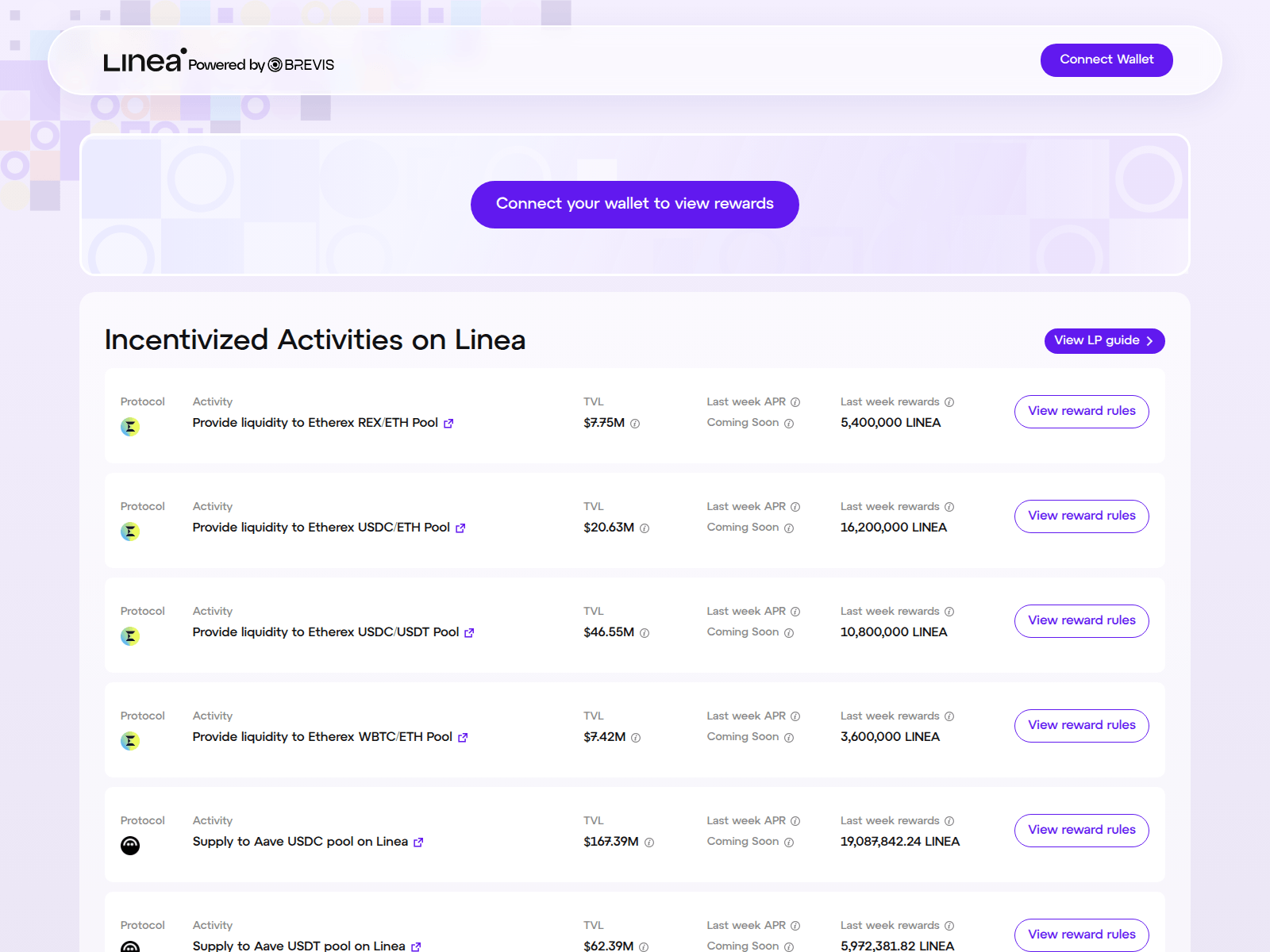This screenshot has height=952, width=1270.
Task: Select the 3,600,000 LINEA rewards value
Action: tap(890, 737)
